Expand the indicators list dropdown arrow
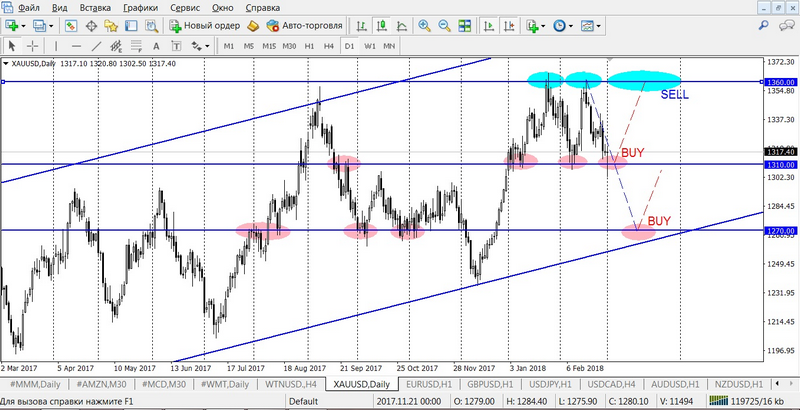The image size is (800, 410). pyautogui.click(x=545, y=26)
